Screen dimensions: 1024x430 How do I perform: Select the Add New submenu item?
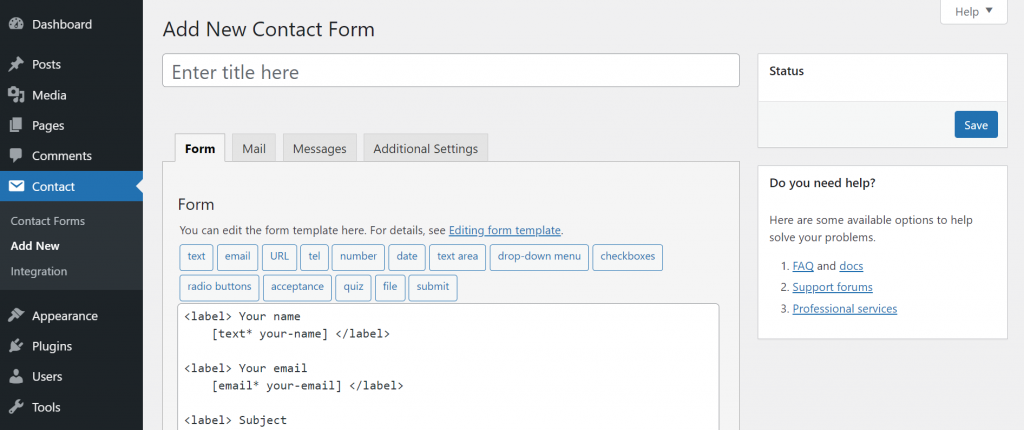click(35, 246)
